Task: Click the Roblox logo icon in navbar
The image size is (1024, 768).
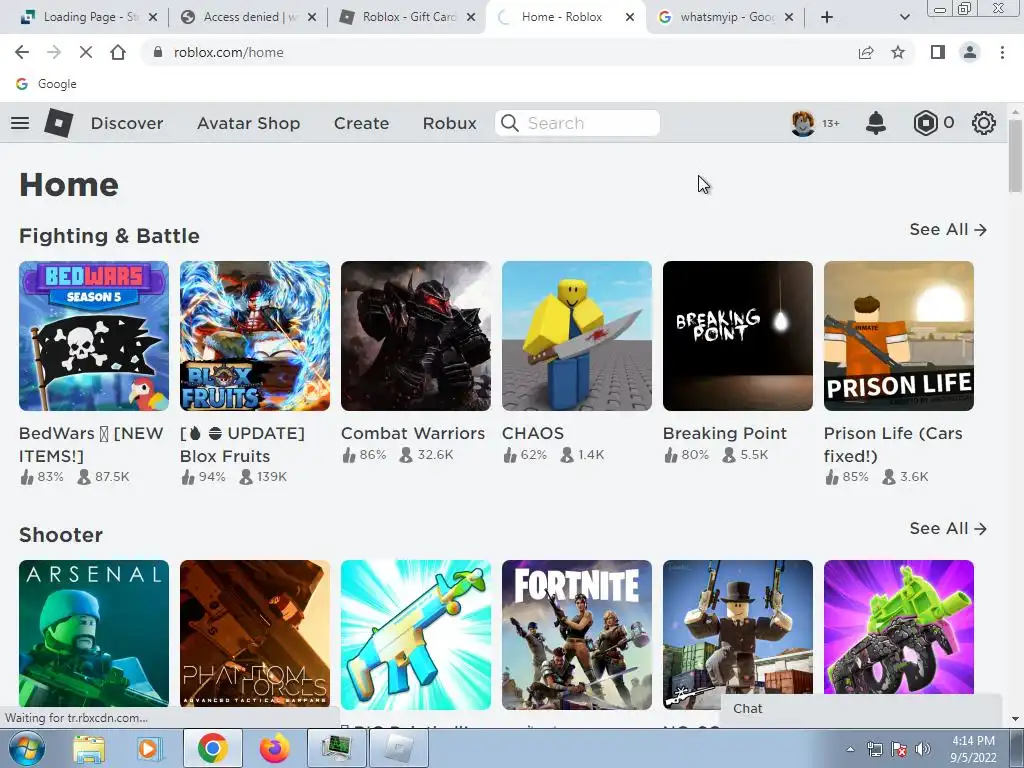Action: coord(58,123)
